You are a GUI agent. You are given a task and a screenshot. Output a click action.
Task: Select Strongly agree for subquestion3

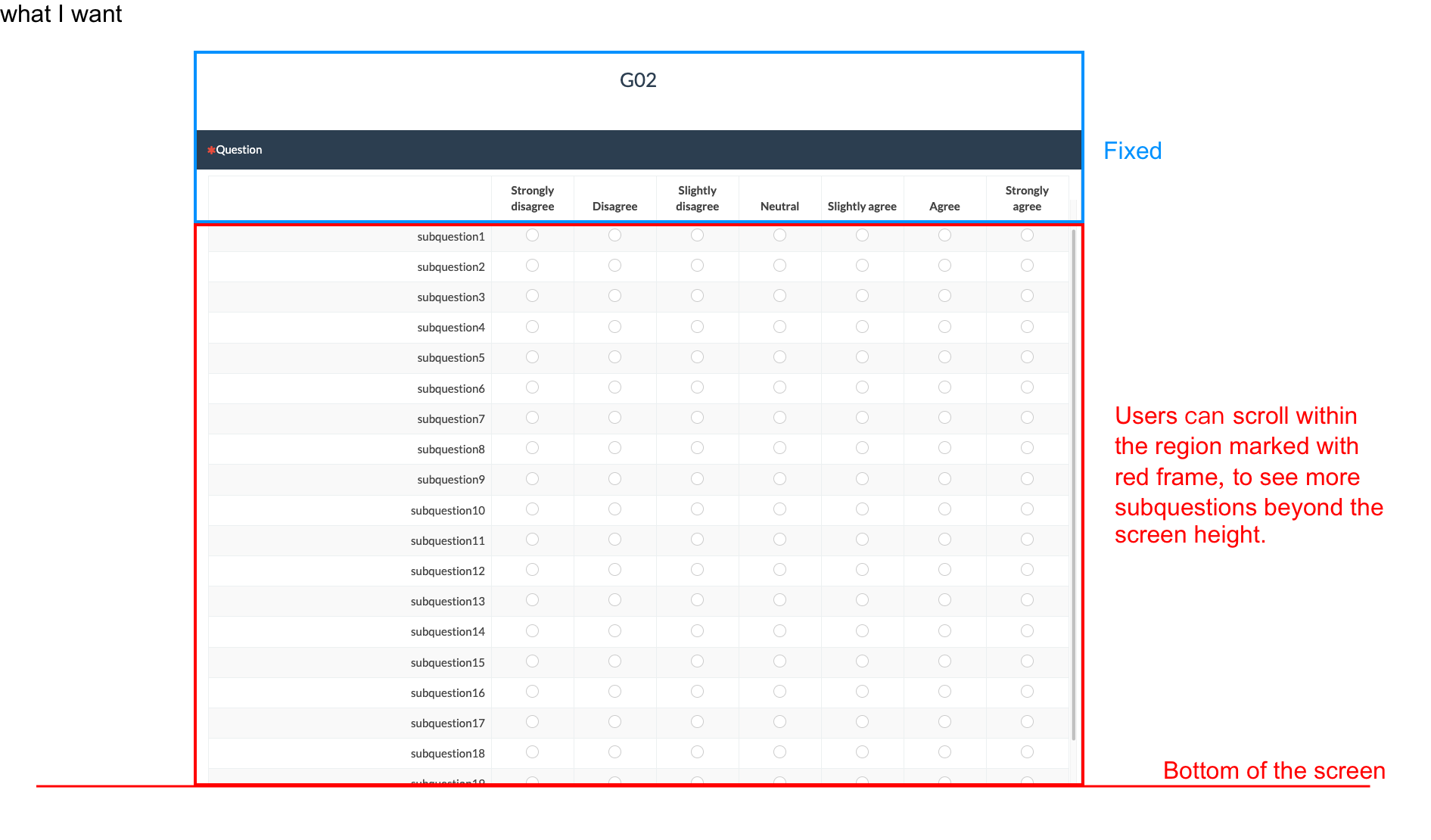click(1027, 296)
